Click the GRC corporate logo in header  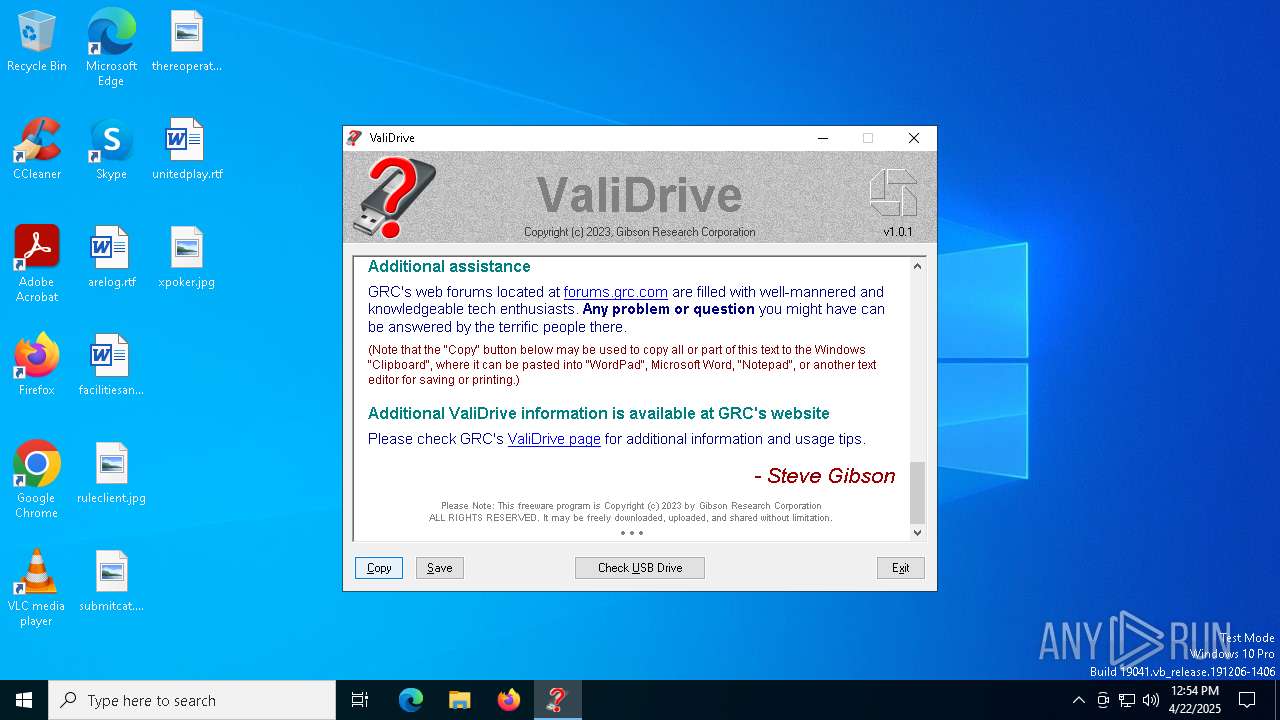(x=893, y=192)
